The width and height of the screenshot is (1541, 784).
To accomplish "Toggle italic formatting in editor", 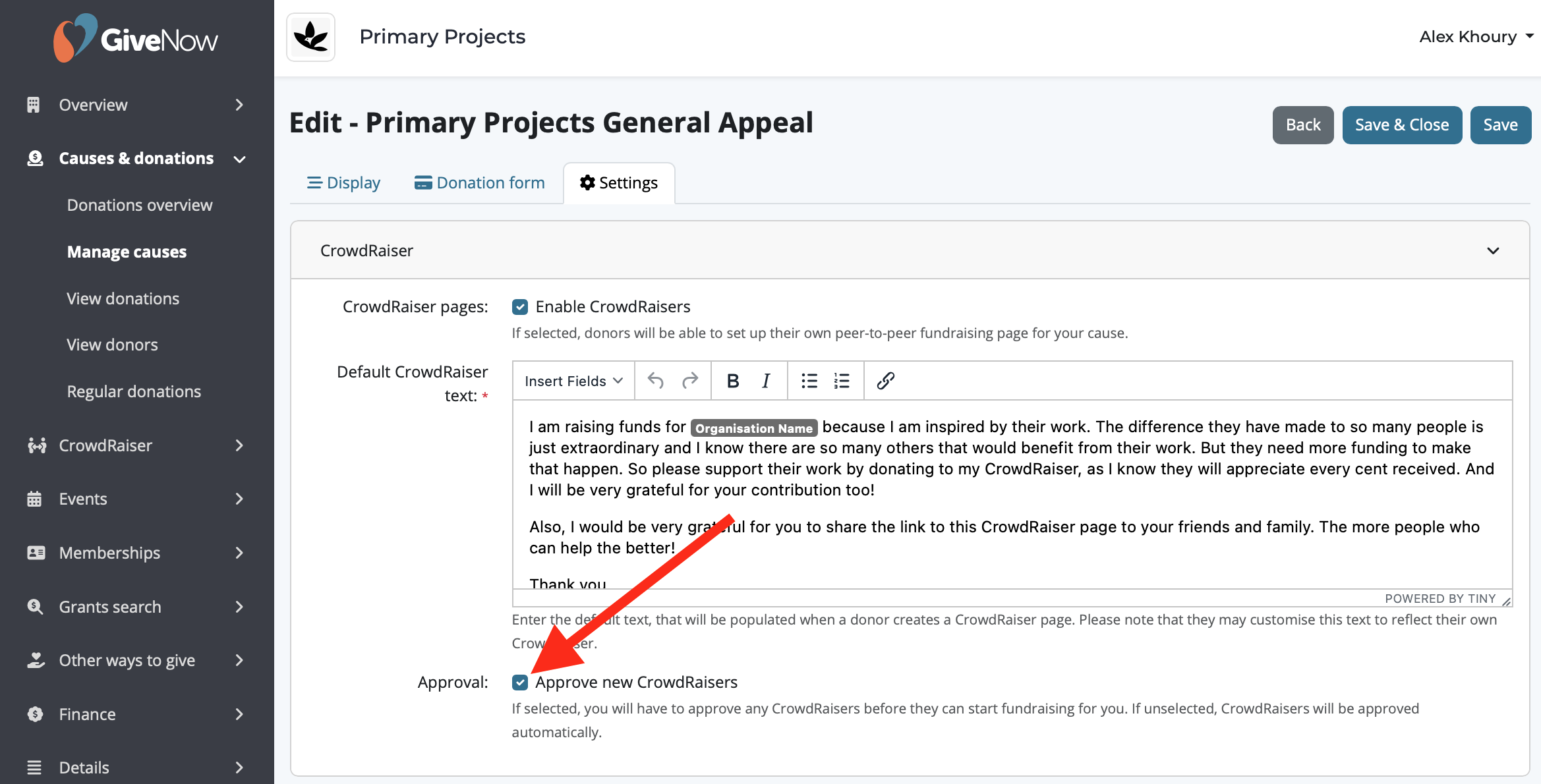I will click(766, 381).
